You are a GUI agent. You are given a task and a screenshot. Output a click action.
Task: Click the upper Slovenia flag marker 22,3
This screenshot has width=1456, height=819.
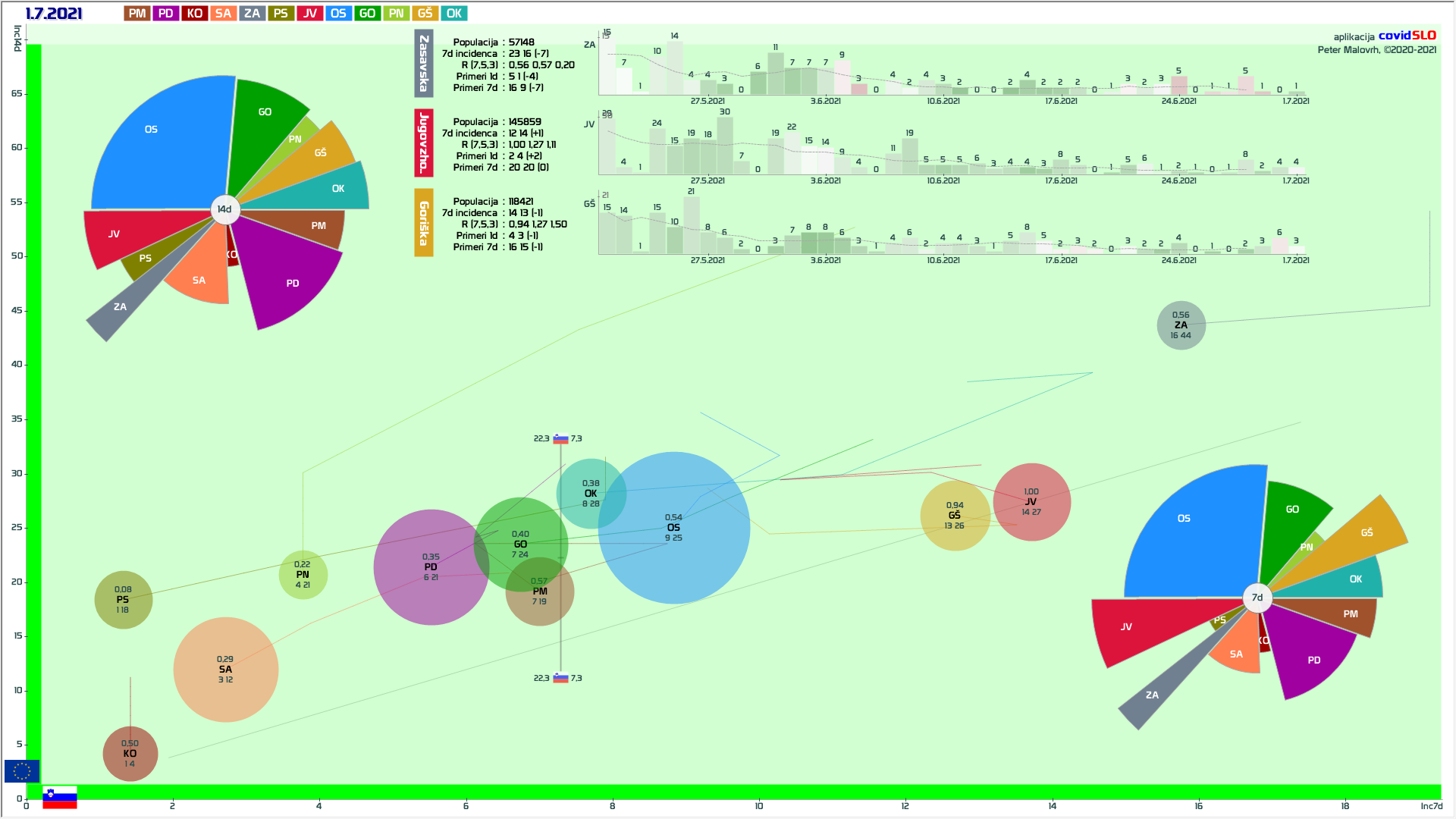(560, 439)
